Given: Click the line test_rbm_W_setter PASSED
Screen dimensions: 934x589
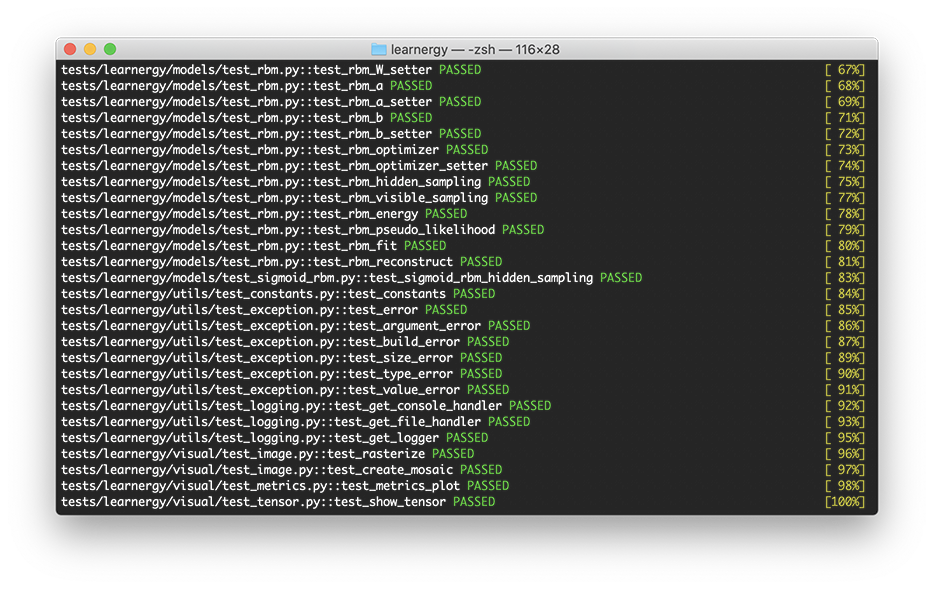Looking at the screenshot, I should (271, 70).
